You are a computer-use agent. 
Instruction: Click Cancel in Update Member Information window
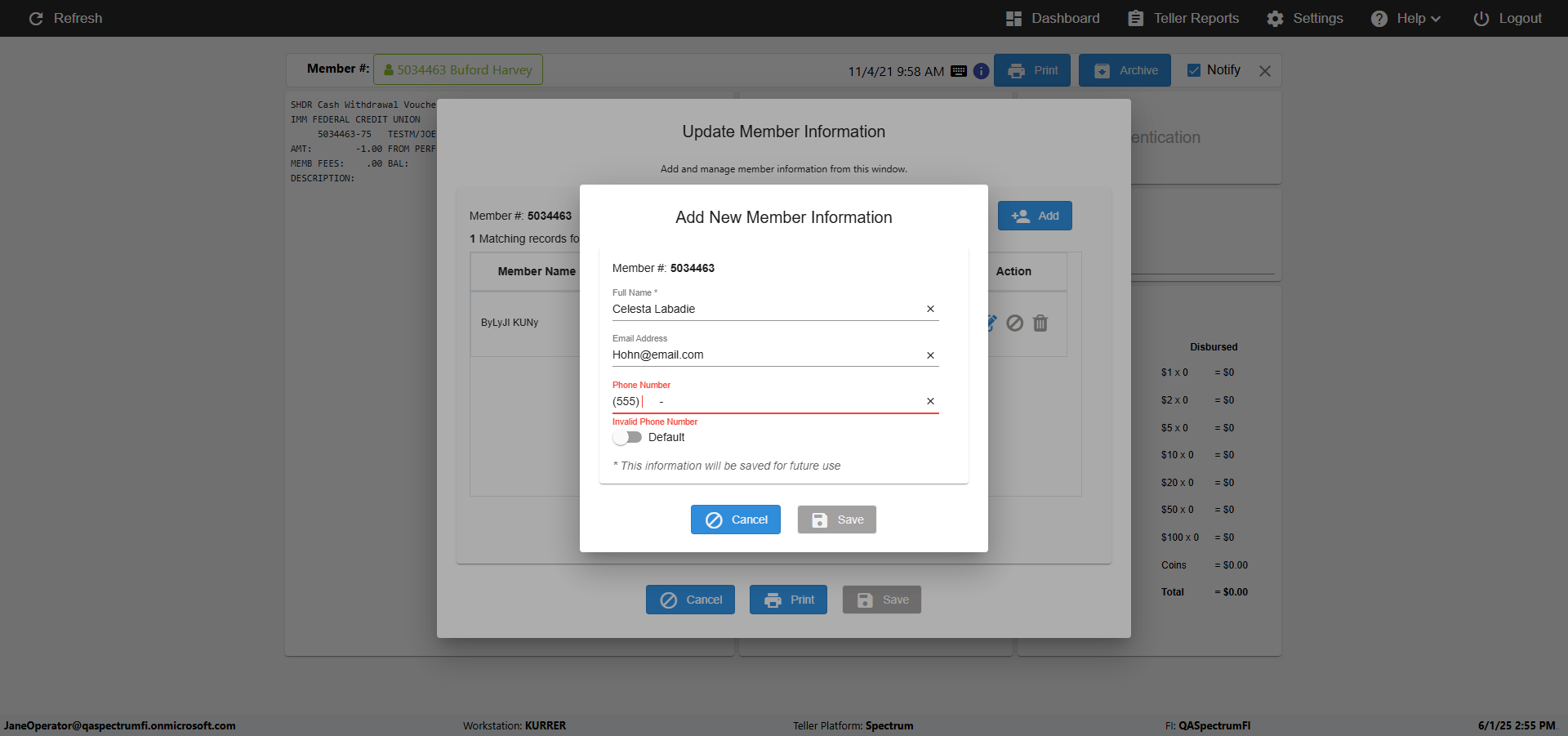coord(690,600)
